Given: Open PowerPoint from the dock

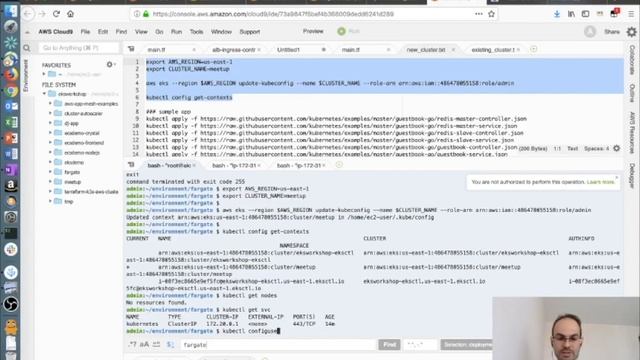Looking at the screenshot, I should tap(11, 138).
